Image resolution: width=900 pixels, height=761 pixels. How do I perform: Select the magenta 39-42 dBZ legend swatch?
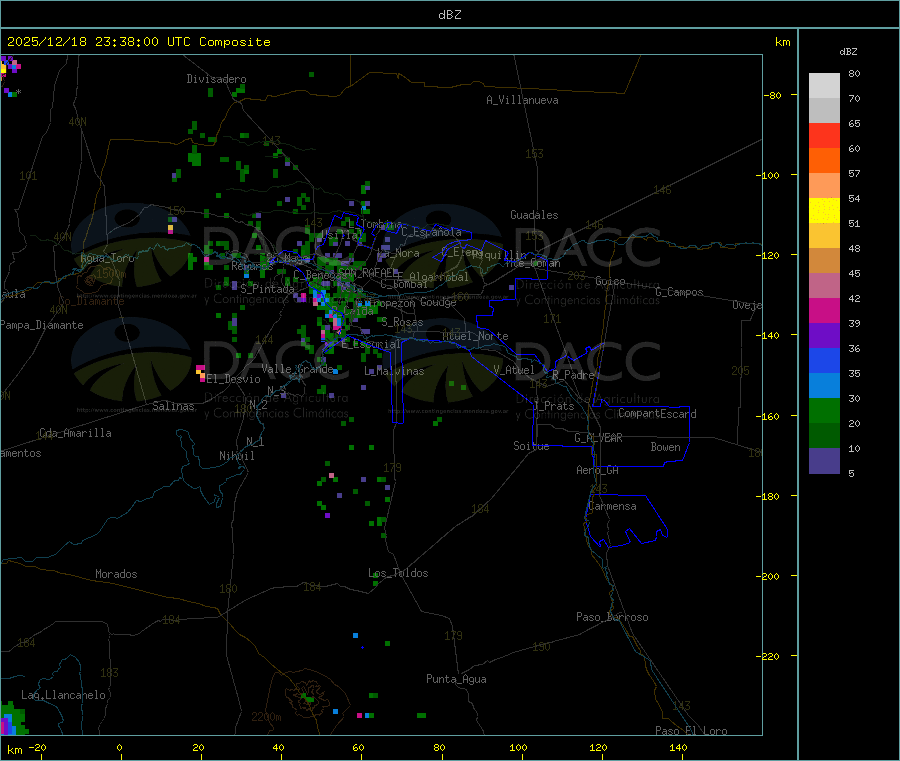[824, 310]
